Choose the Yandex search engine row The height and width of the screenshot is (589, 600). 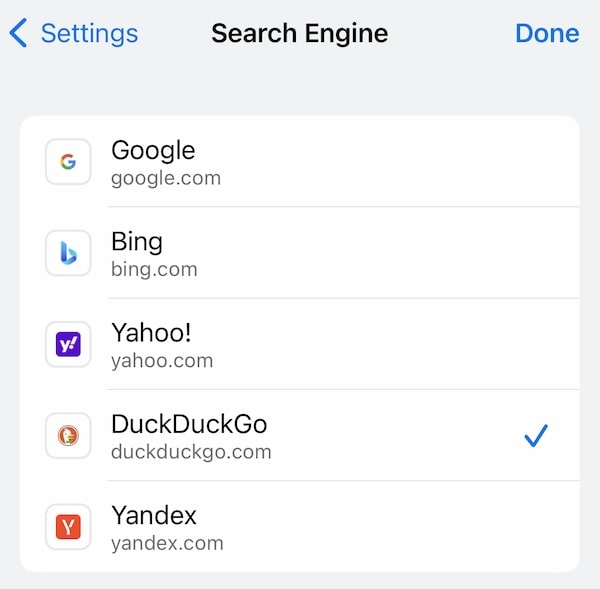(300, 527)
